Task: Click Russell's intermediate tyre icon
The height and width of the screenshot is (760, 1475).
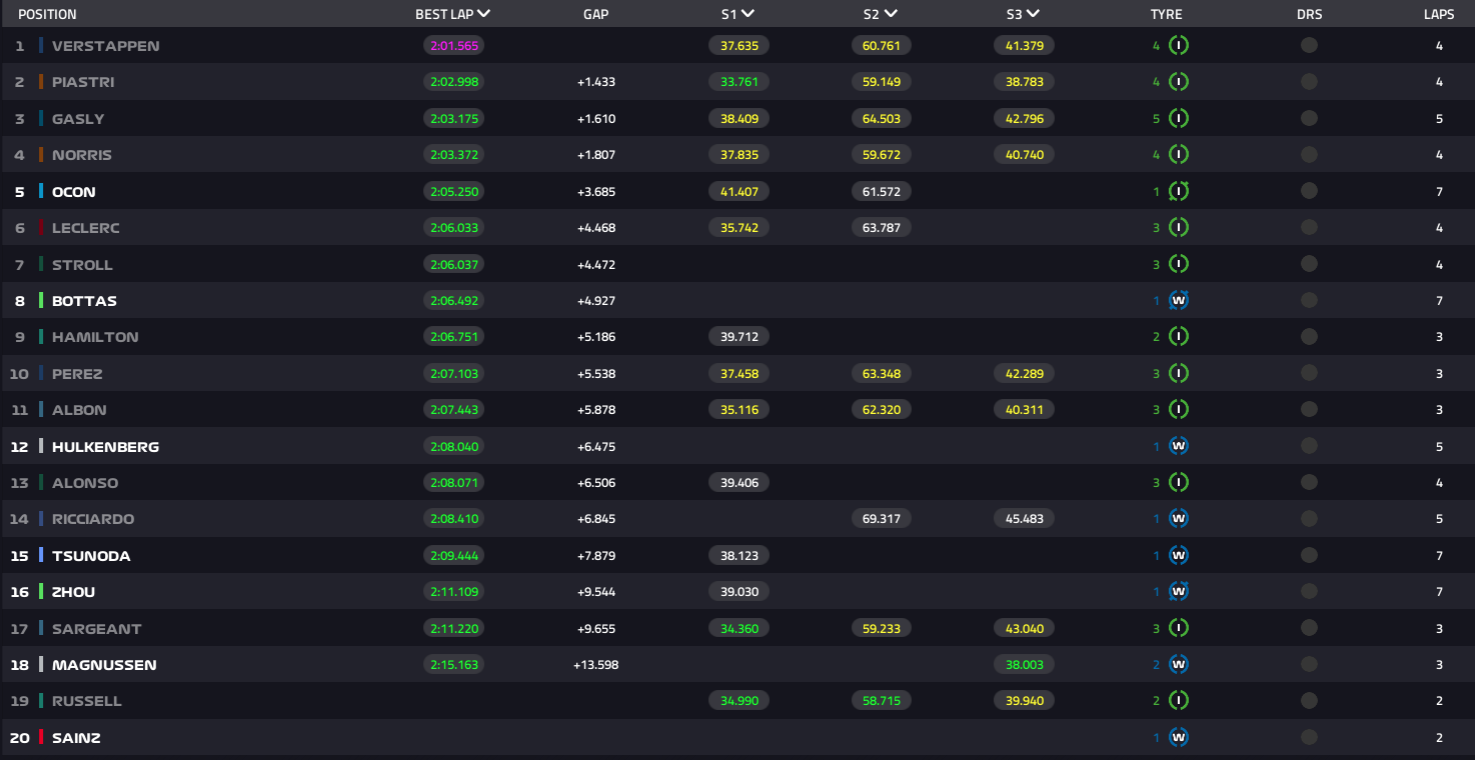Action: click(1179, 701)
